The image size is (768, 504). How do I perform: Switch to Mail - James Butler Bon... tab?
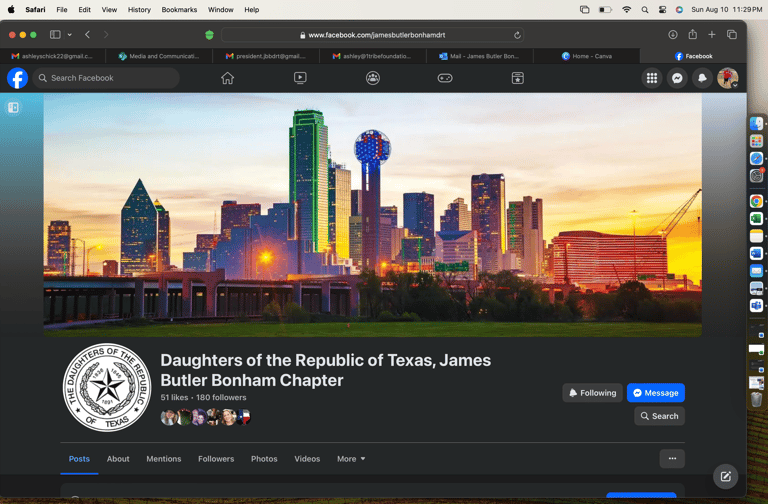480,56
